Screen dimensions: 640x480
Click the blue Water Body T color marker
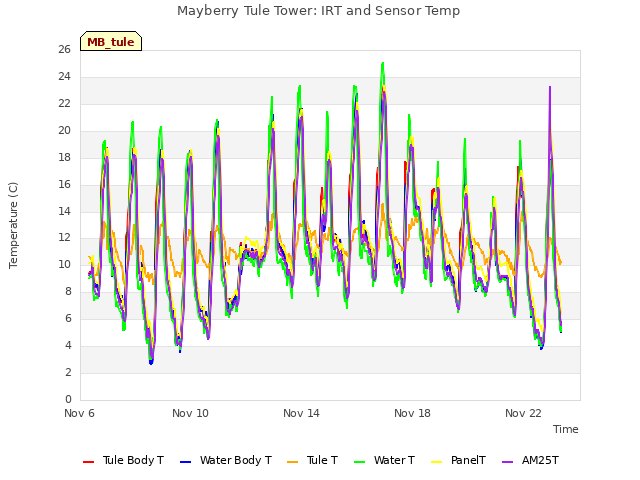pyautogui.click(x=186, y=462)
